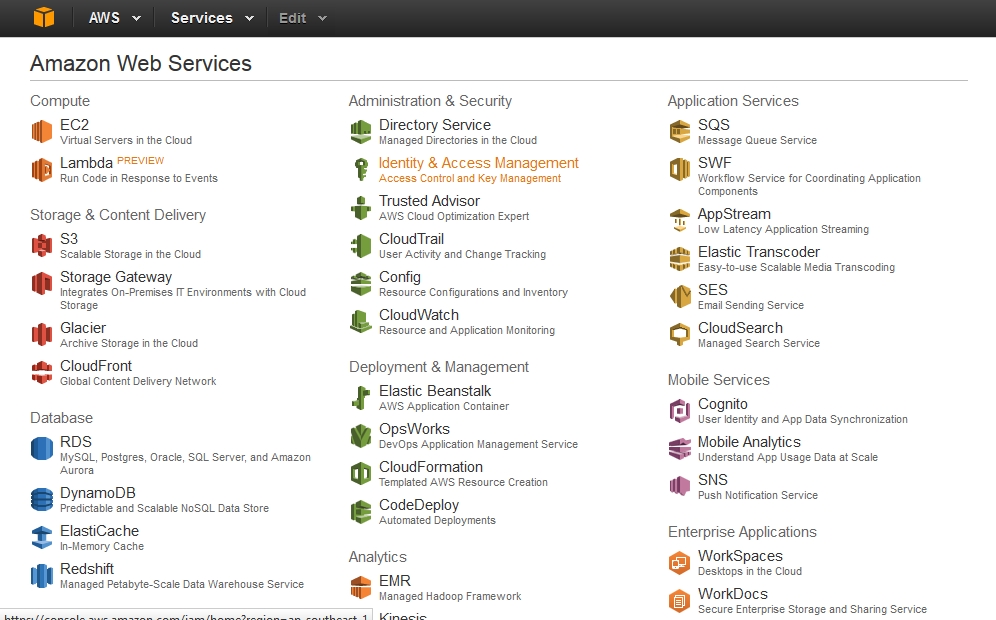This screenshot has height=620, width=996.
Task: Click the S3 bucket icon
Action: click(x=42, y=245)
